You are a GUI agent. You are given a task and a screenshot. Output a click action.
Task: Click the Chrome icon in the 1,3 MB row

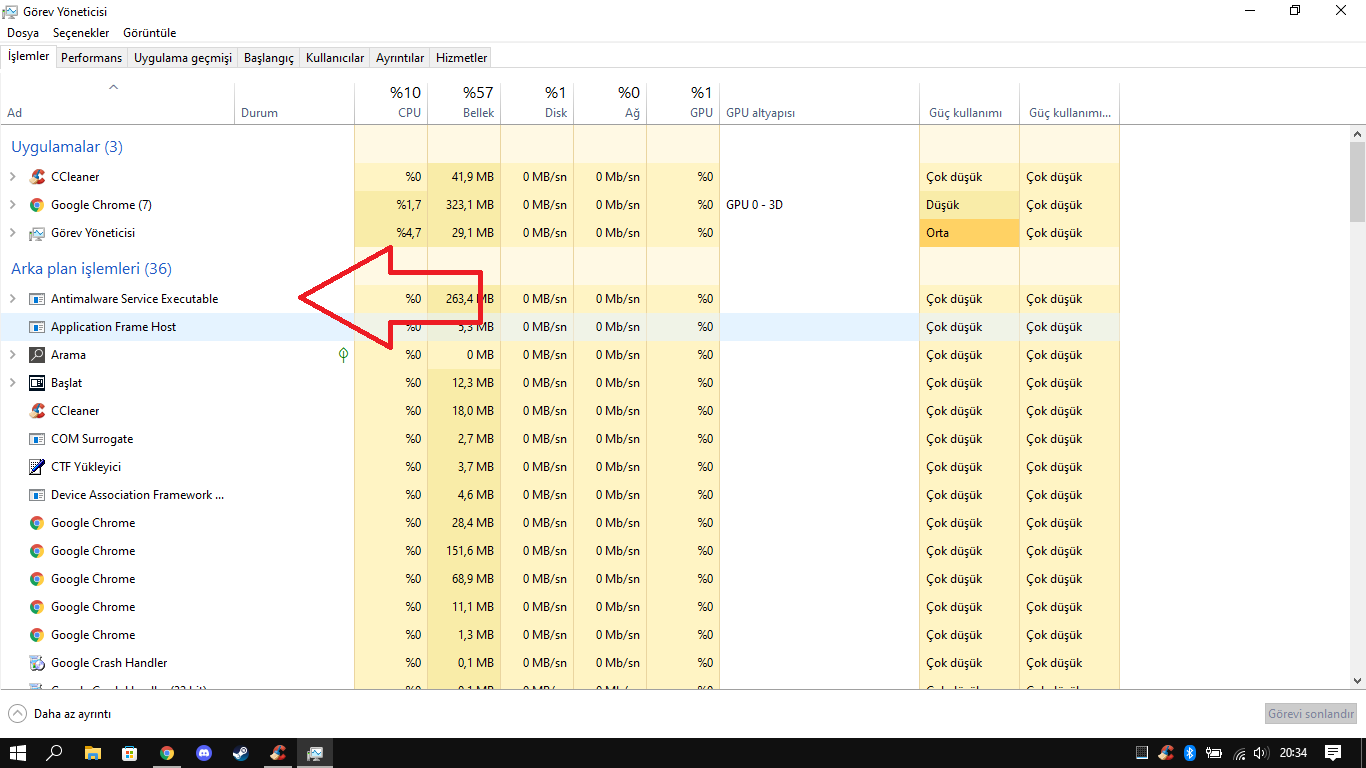pos(37,635)
